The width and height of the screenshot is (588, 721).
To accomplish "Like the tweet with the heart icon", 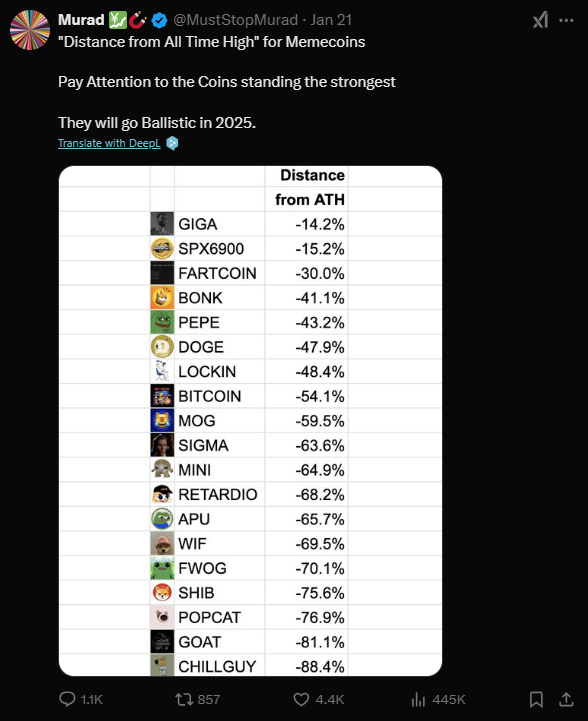I will tap(301, 699).
